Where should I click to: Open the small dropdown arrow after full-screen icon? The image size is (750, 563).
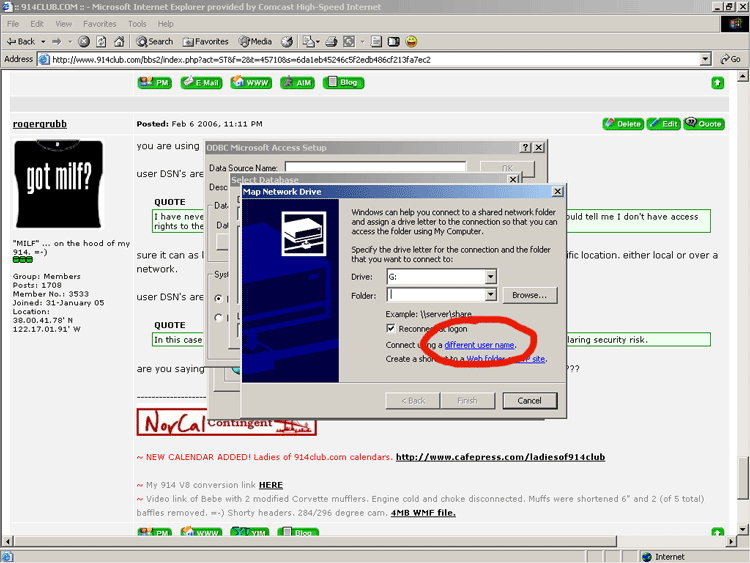coord(362,42)
